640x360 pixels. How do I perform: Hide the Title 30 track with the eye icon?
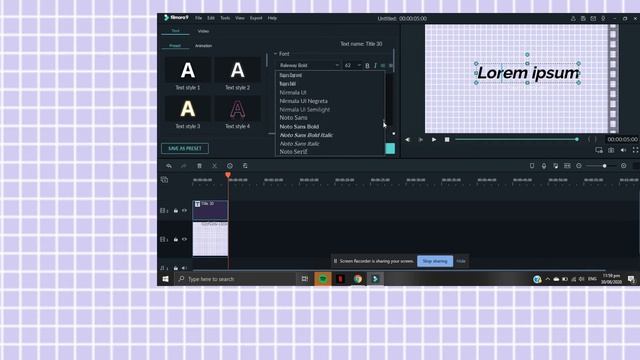[x=184, y=211]
